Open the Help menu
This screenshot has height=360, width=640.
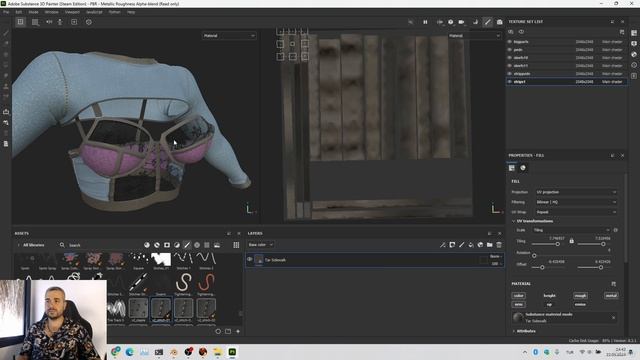131,12
